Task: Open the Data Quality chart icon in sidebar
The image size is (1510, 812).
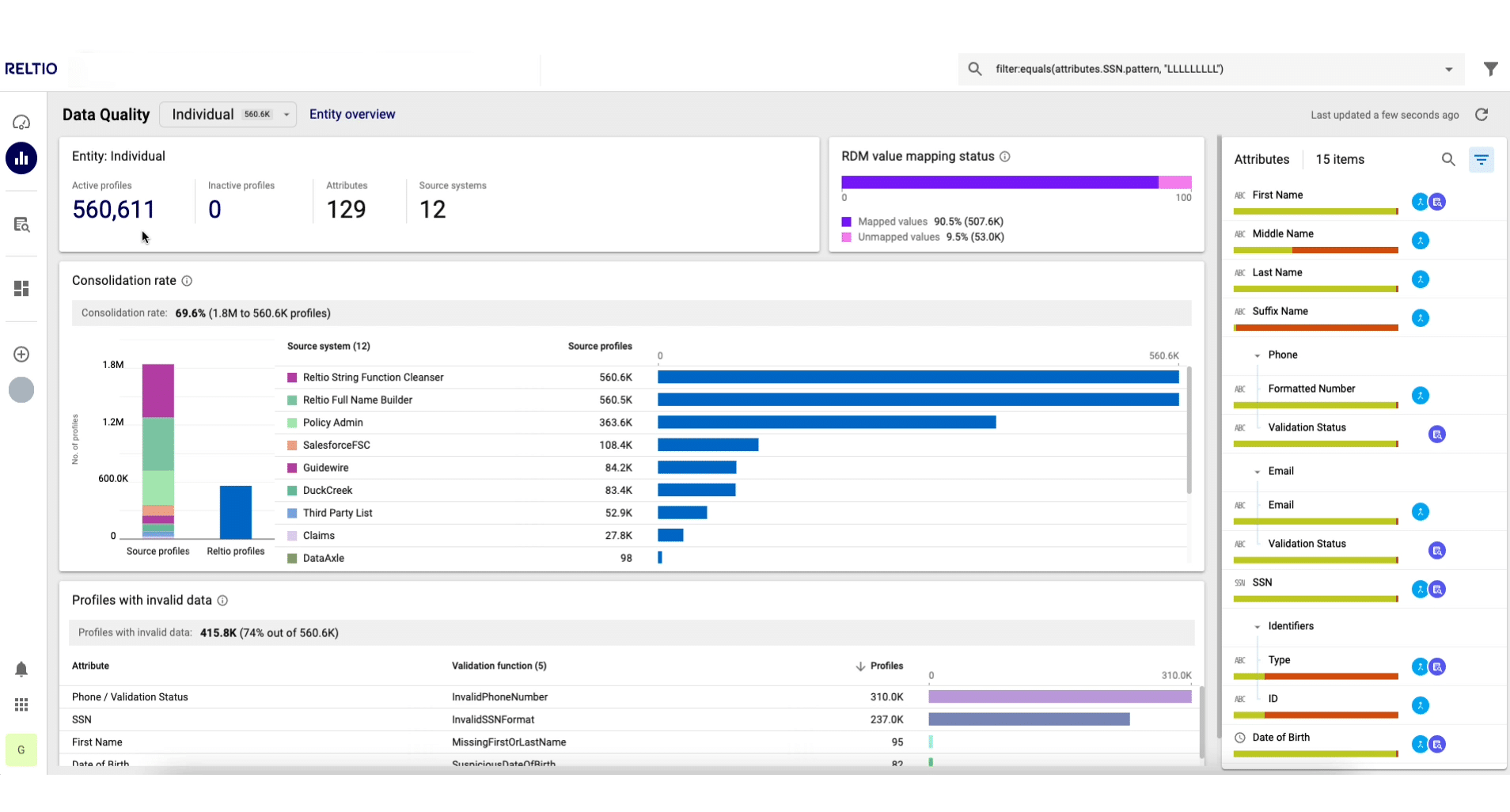Action: (x=21, y=158)
